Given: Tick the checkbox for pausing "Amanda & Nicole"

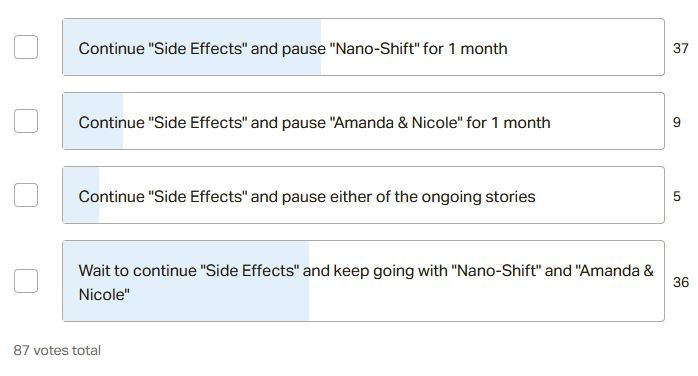Looking at the screenshot, I should click(26, 121).
